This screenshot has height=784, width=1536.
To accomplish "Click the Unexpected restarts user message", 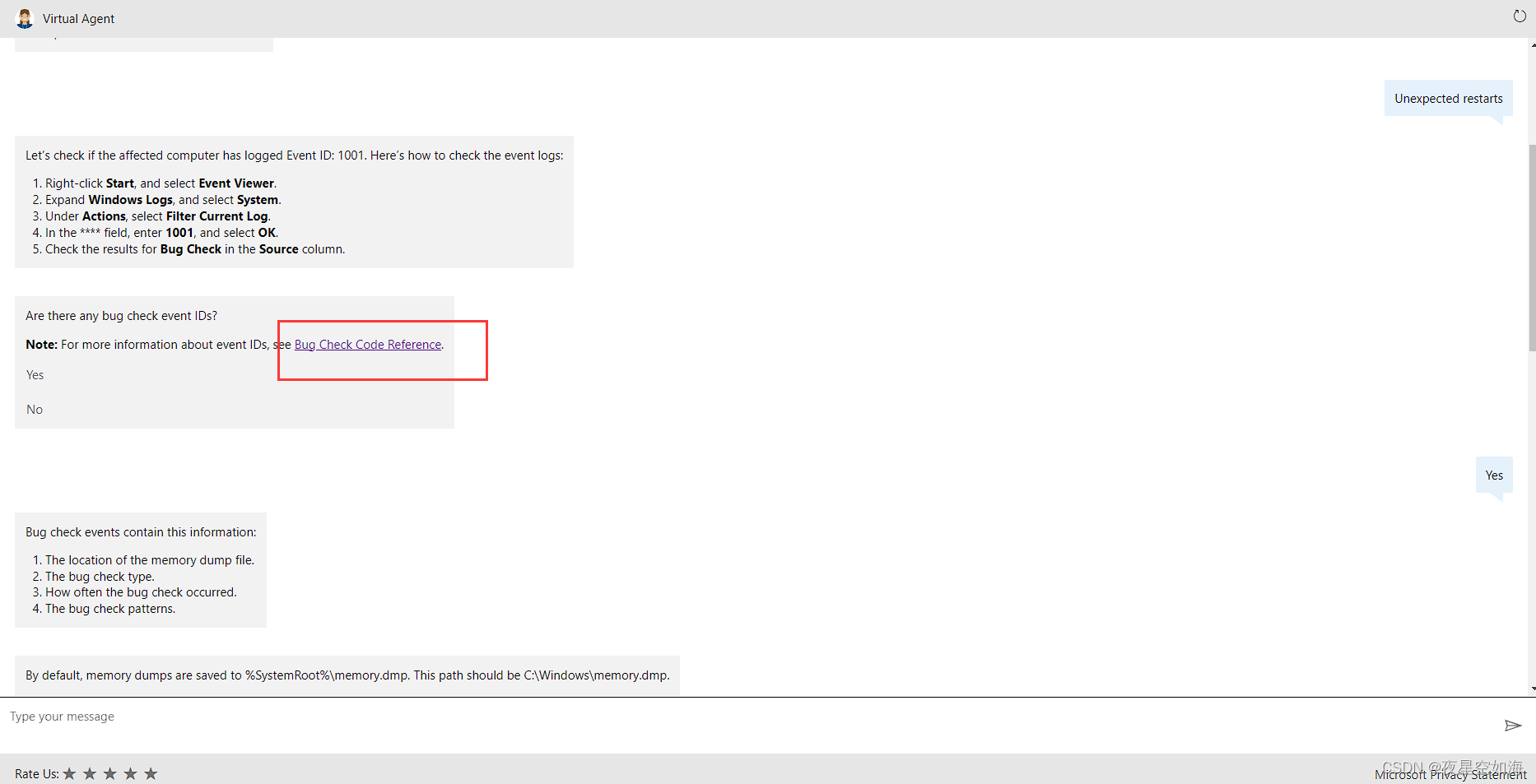I will point(1449,99).
